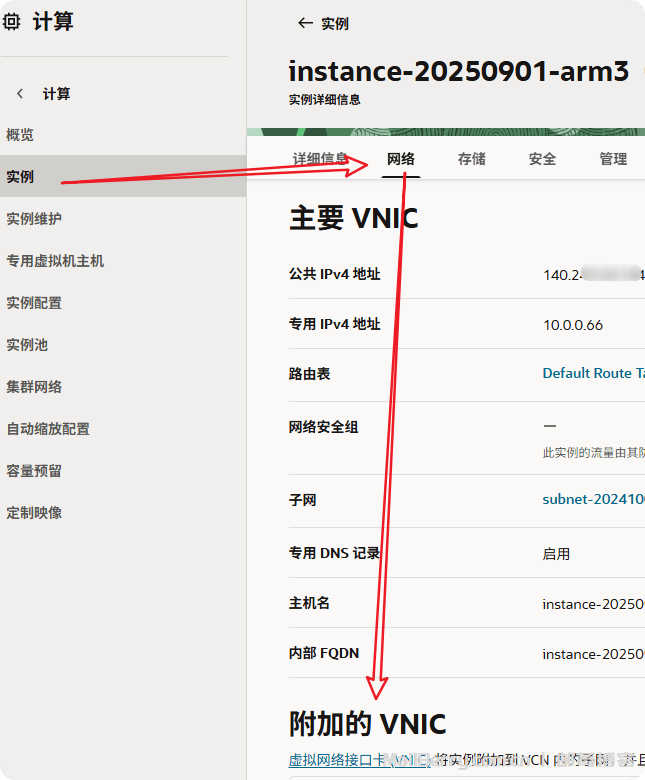Image resolution: width=645 pixels, height=780 pixels.
Task: Open 实例维护 in the sidebar
Action: tap(34, 219)
